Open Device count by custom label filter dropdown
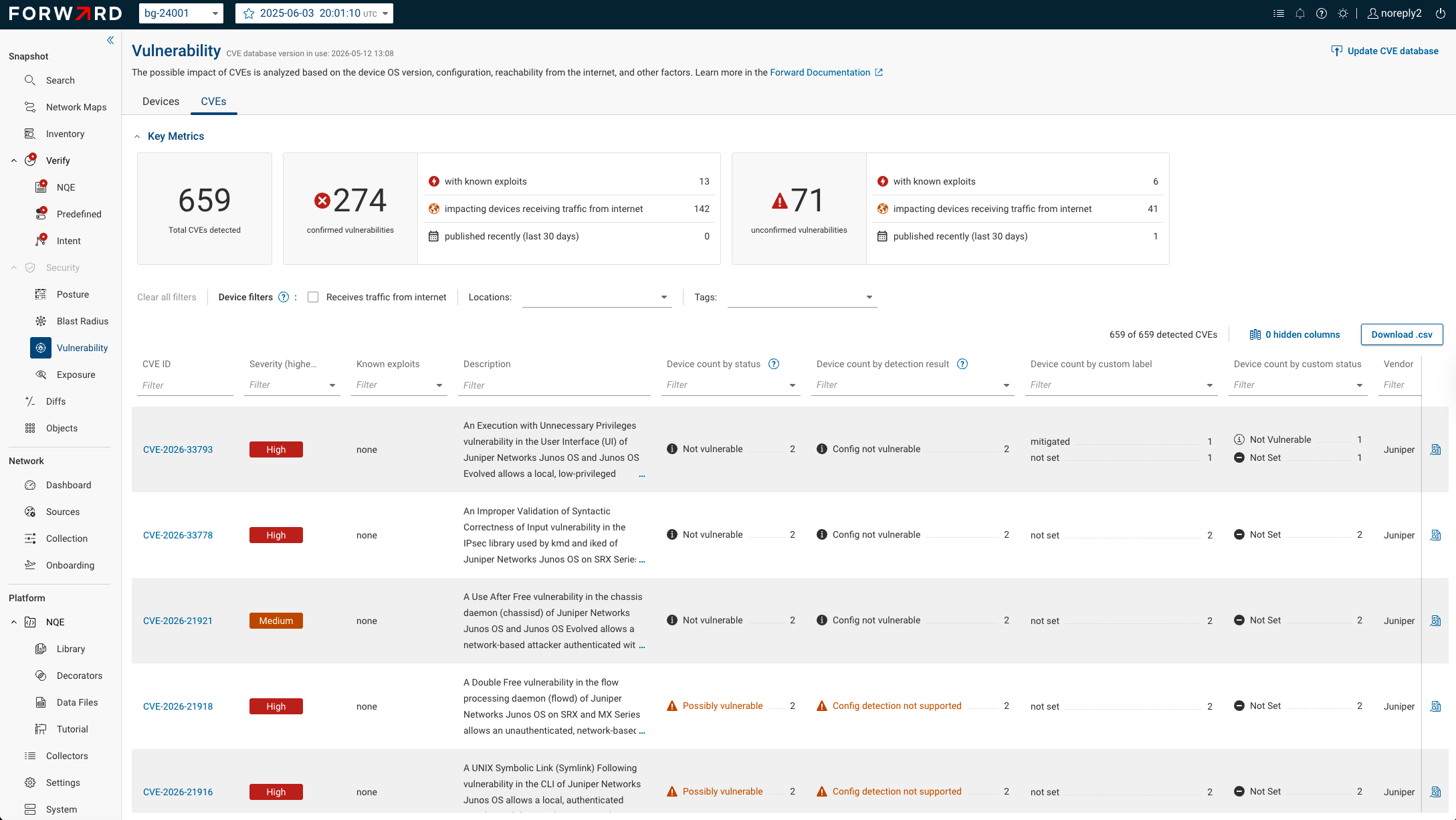1456x820 pixels. 1122,385
